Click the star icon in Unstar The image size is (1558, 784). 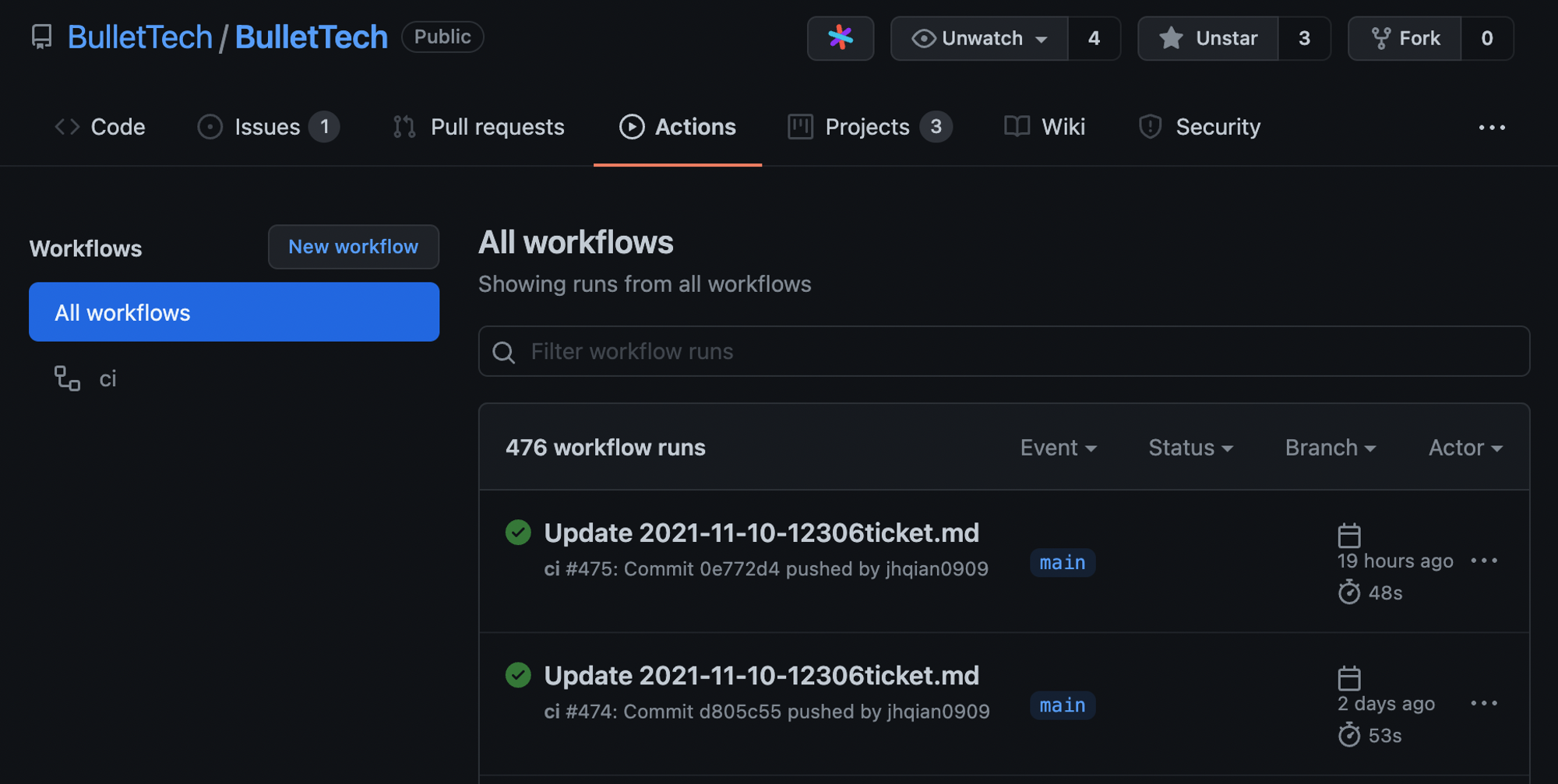click(x=1171, y=38)
